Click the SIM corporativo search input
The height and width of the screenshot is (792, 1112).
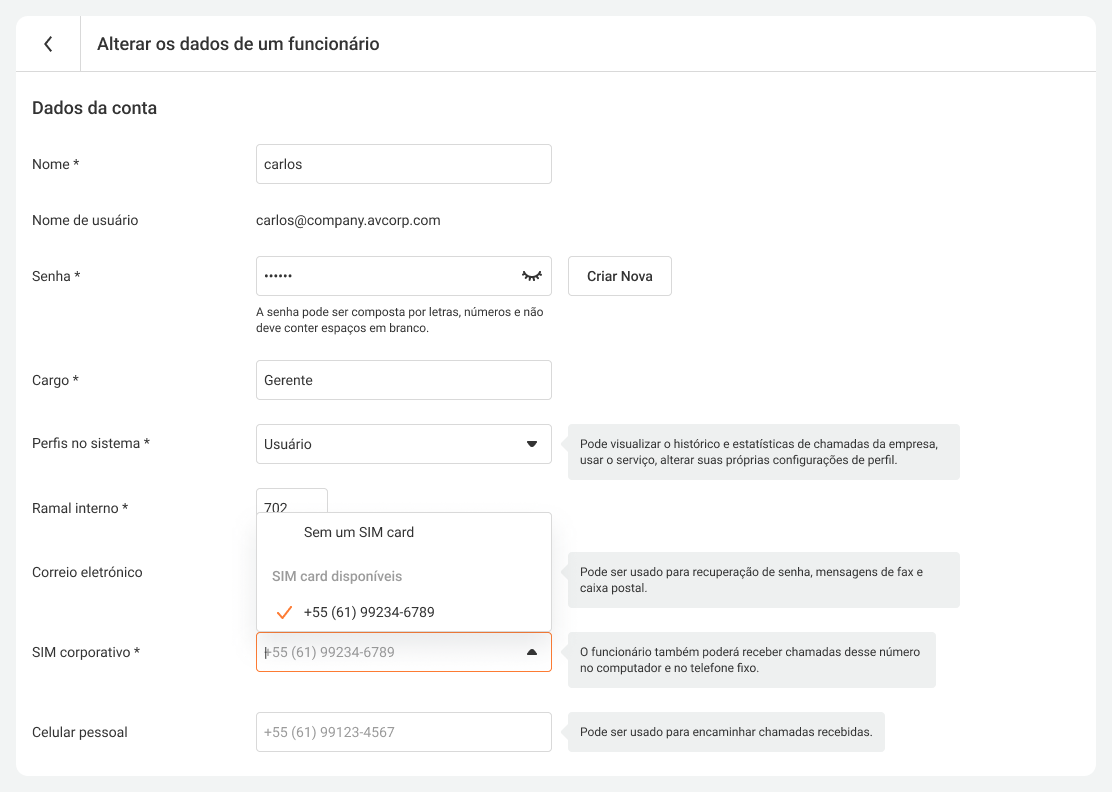(385, 652)
